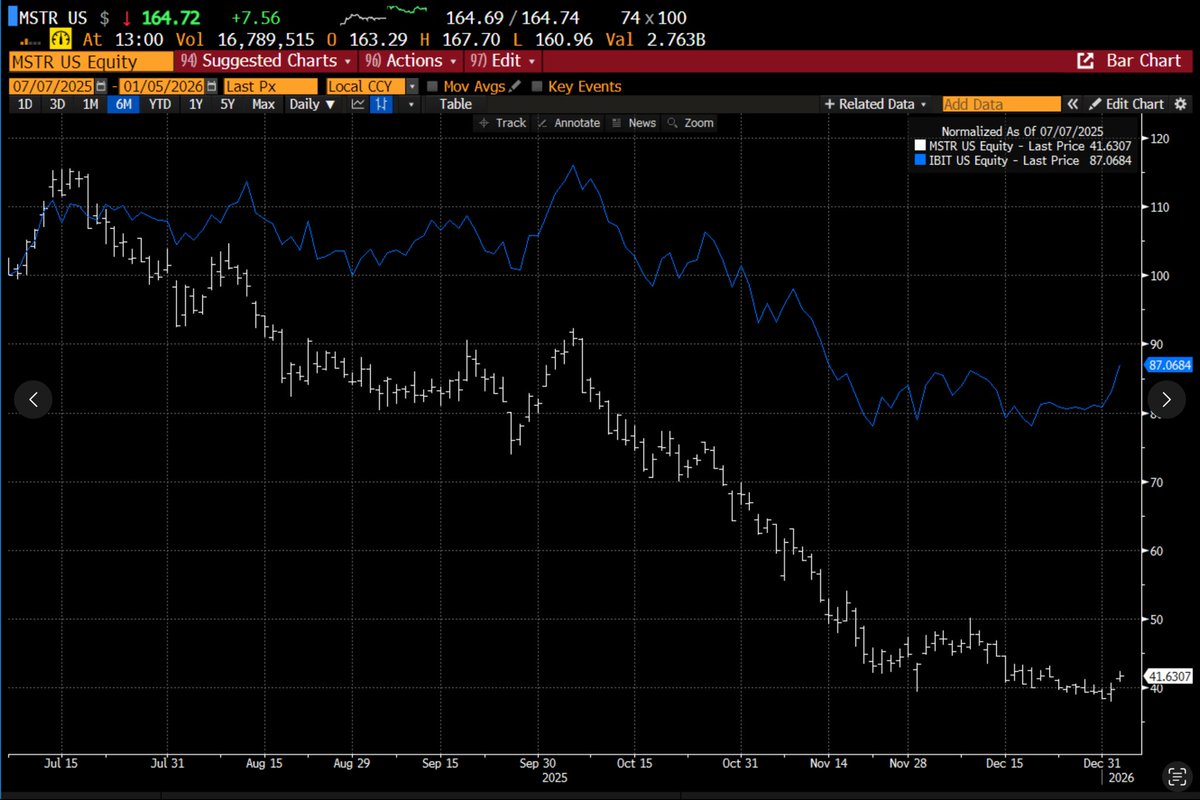Click the bid/ask quote 164.69 / 164.74

(512, 18)
